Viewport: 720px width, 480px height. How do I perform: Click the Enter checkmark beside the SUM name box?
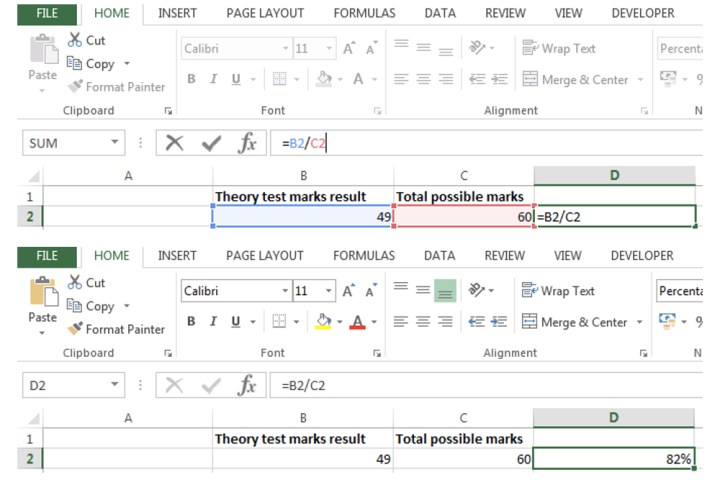(211, 143)
